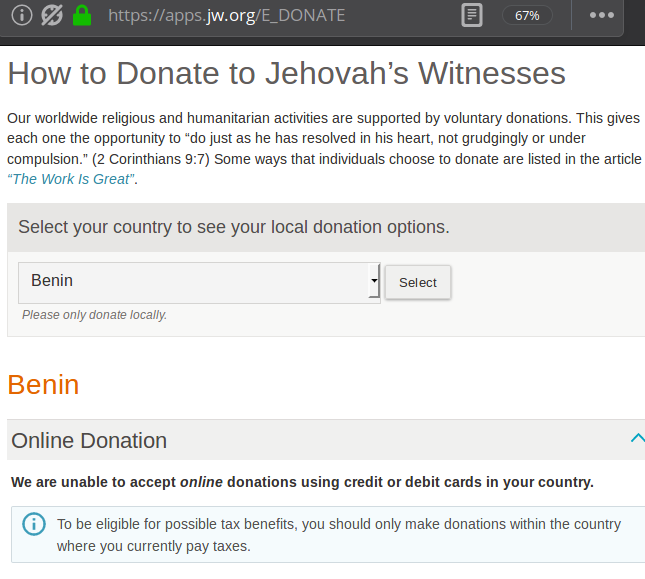Click the unable to accept online donations message

[302, 482]
